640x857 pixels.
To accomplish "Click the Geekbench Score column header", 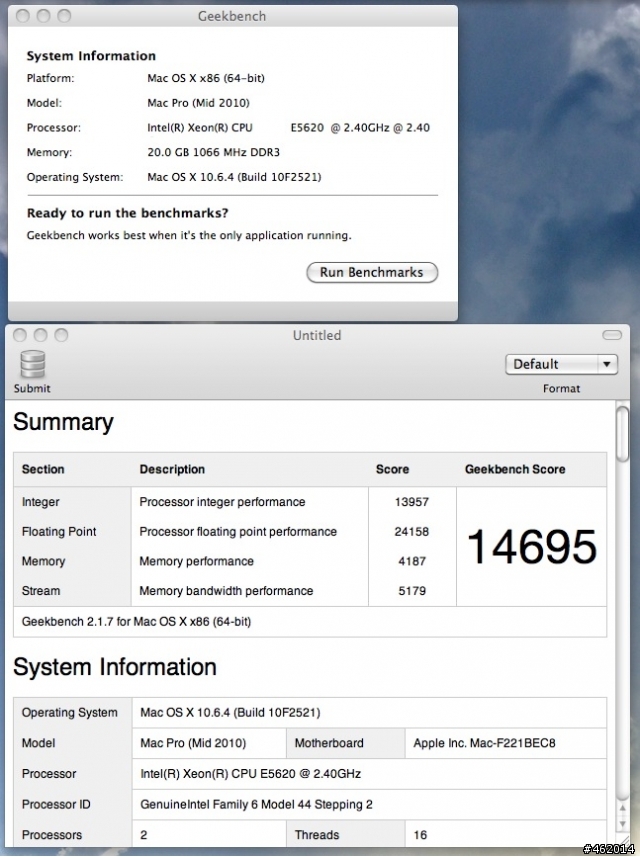I will pyautogui.click(x=515, y=469).
